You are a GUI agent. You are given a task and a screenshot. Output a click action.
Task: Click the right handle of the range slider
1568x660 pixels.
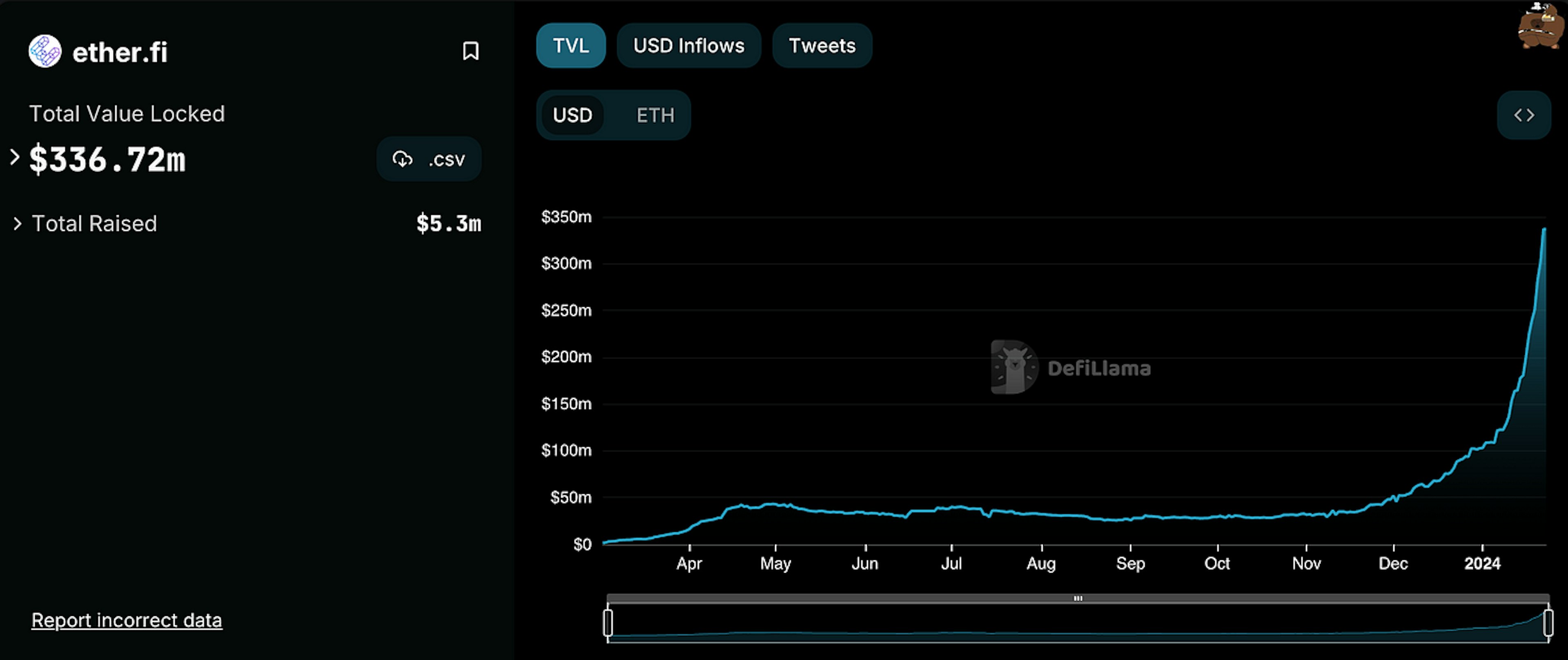pos(1548,622)
